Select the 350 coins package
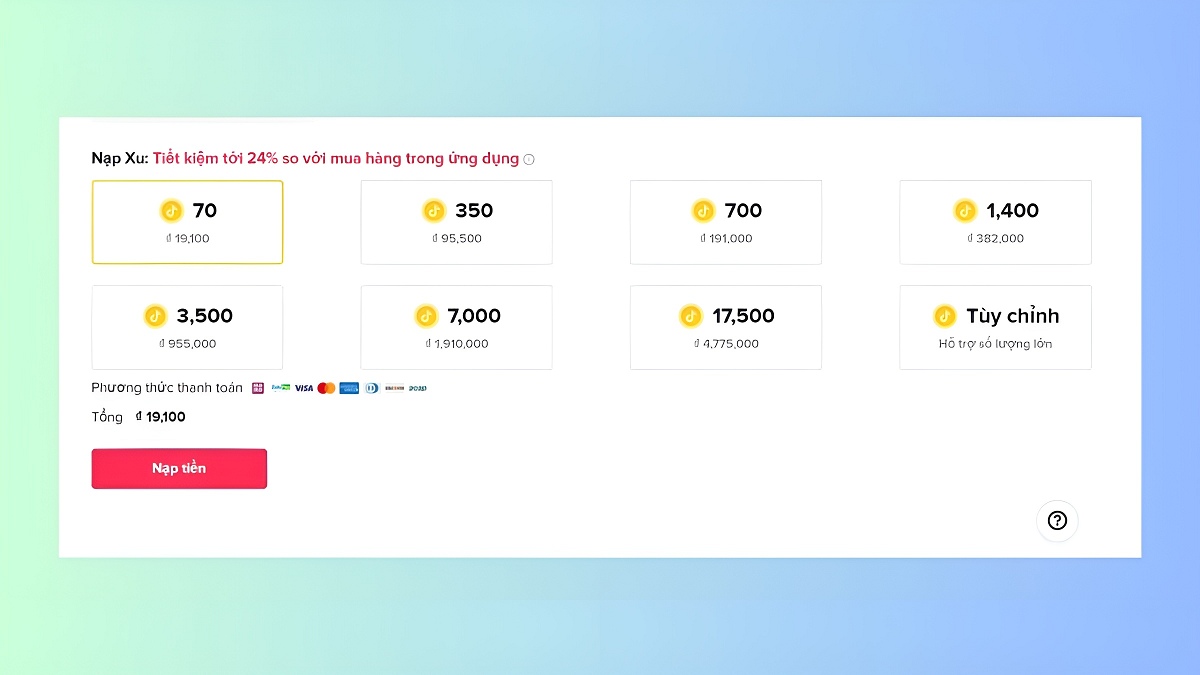This screenshot has height=675, width=1200. click(x=456, y=222)
